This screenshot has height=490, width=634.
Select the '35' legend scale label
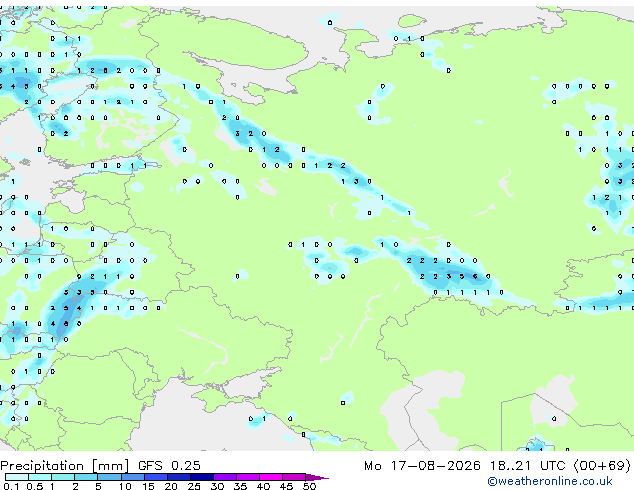(241, 486)
